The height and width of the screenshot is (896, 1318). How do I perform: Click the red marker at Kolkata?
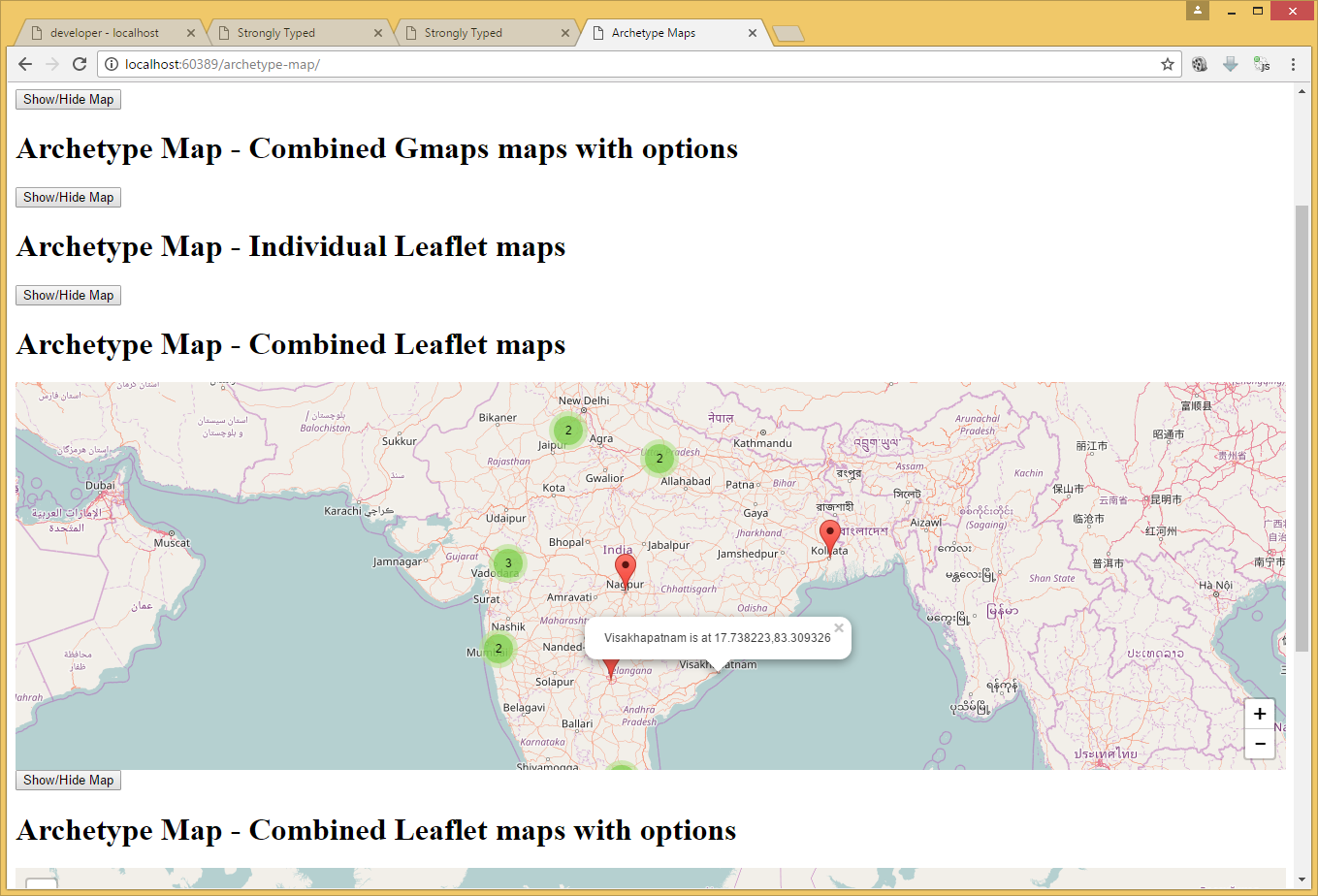click(829, 536)
